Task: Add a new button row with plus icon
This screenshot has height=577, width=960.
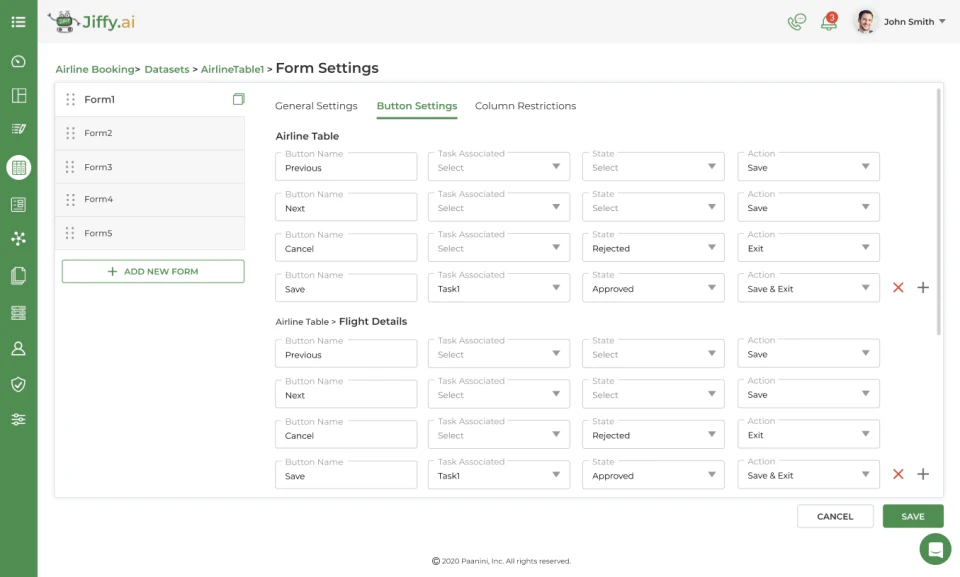Action: [x=922, y=287]
